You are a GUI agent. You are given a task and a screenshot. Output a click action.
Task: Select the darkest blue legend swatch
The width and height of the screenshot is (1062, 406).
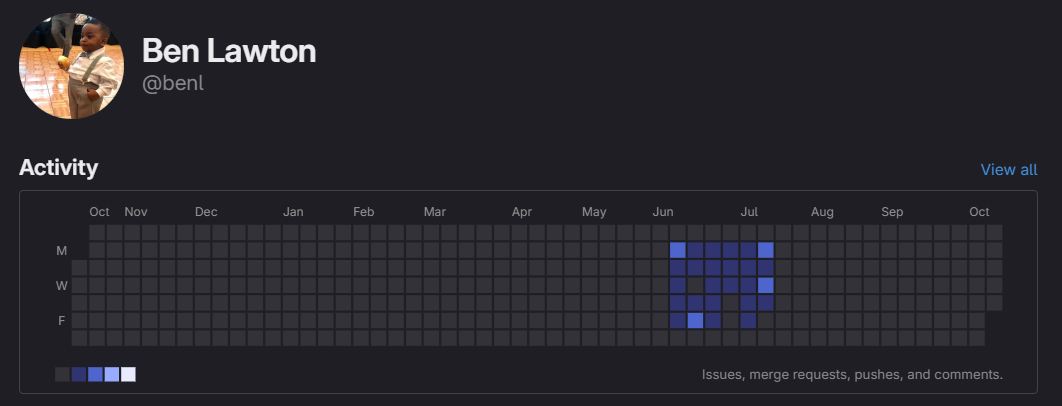point(79,374)
